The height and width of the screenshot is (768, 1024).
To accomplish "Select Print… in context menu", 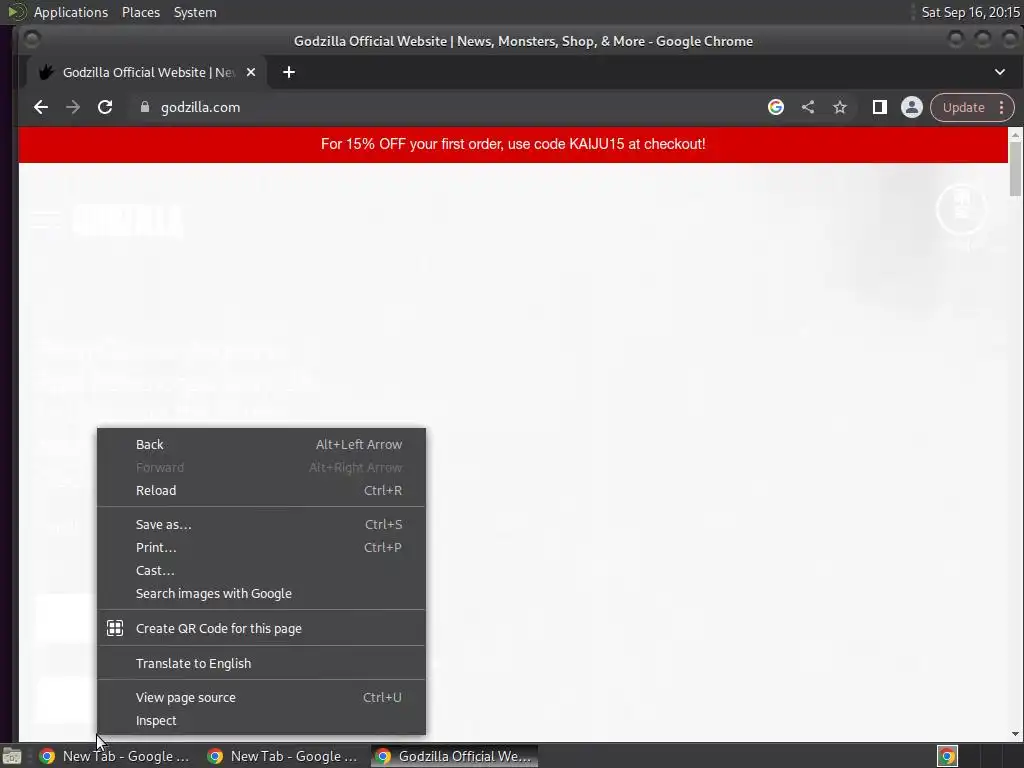I will [x=261, y=547].
